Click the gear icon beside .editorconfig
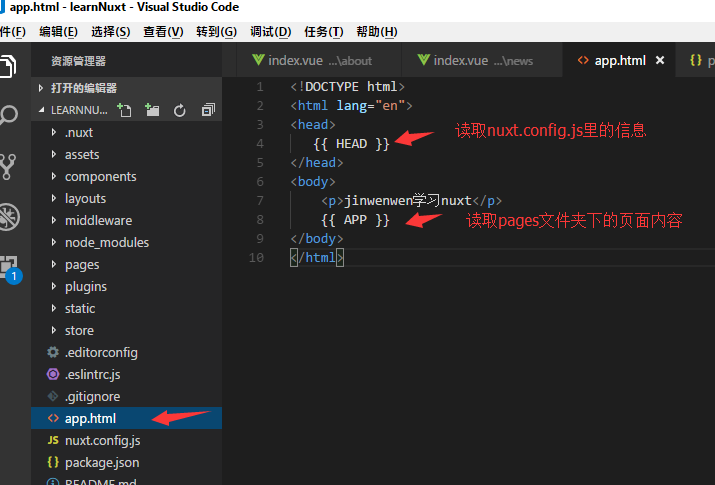The width and height of the screenshot is (715, 485). pos(53,352)
